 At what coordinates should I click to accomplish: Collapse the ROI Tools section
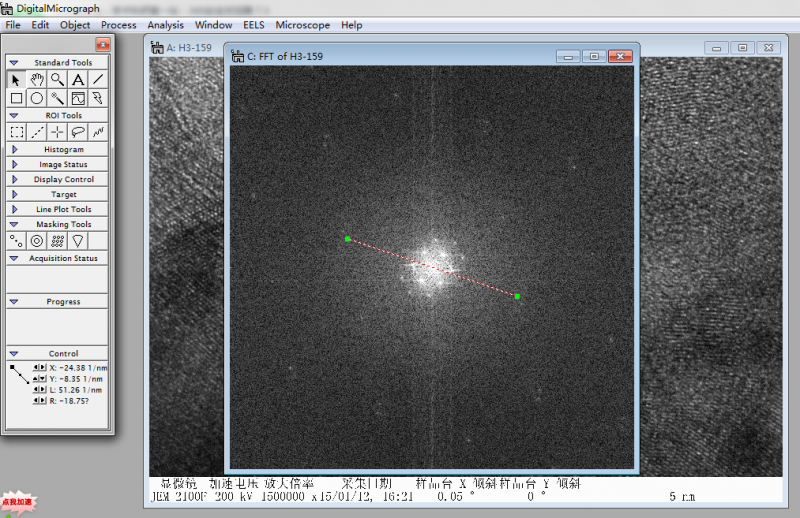pyautogui.click(x=14, y=115)
